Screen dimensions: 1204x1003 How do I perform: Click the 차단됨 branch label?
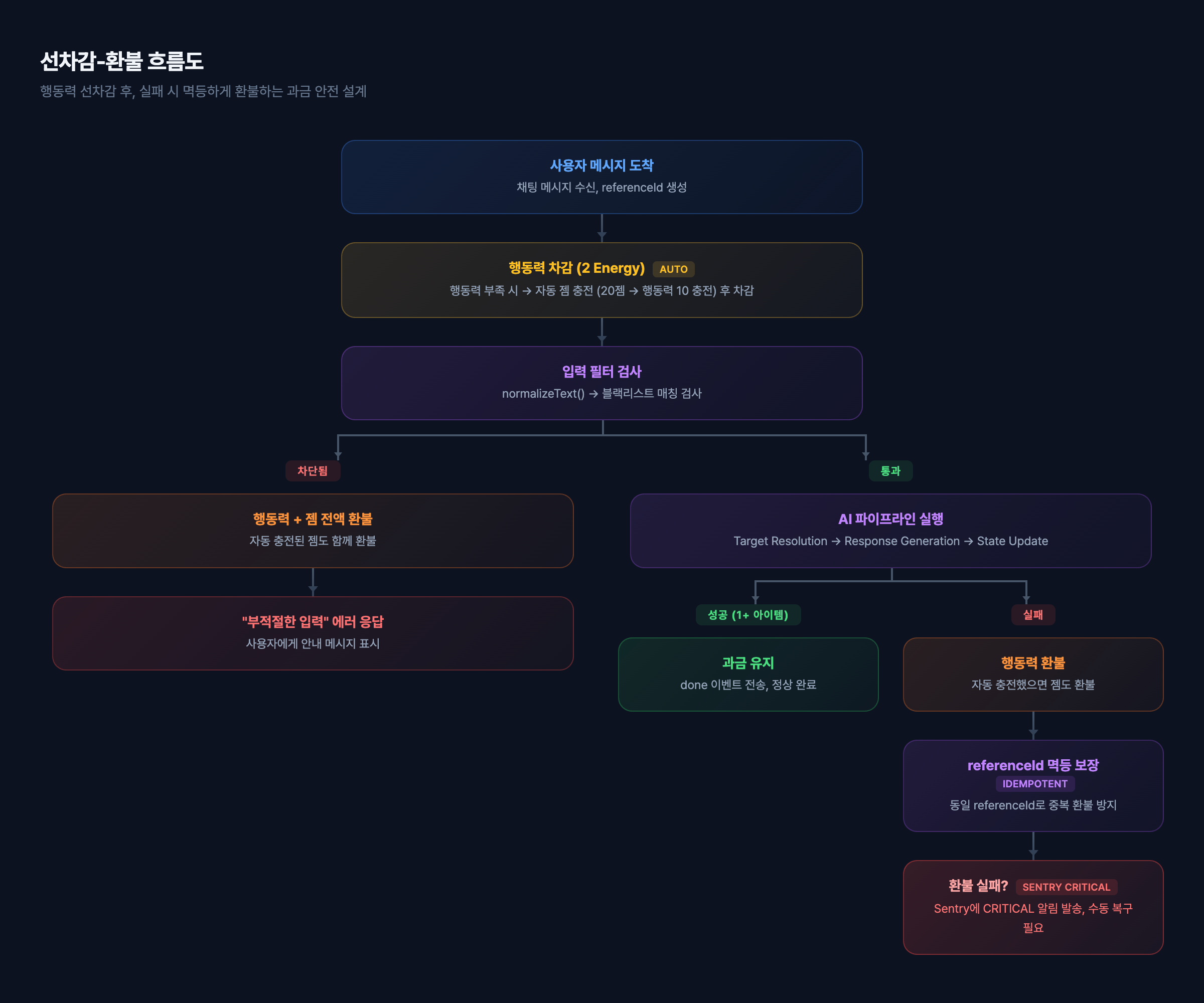pos(313,470)
